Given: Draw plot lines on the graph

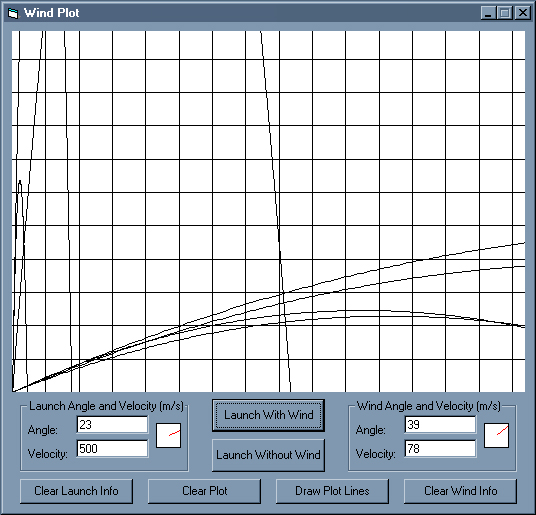Looking at the screenshot, I should pos(332,491).
